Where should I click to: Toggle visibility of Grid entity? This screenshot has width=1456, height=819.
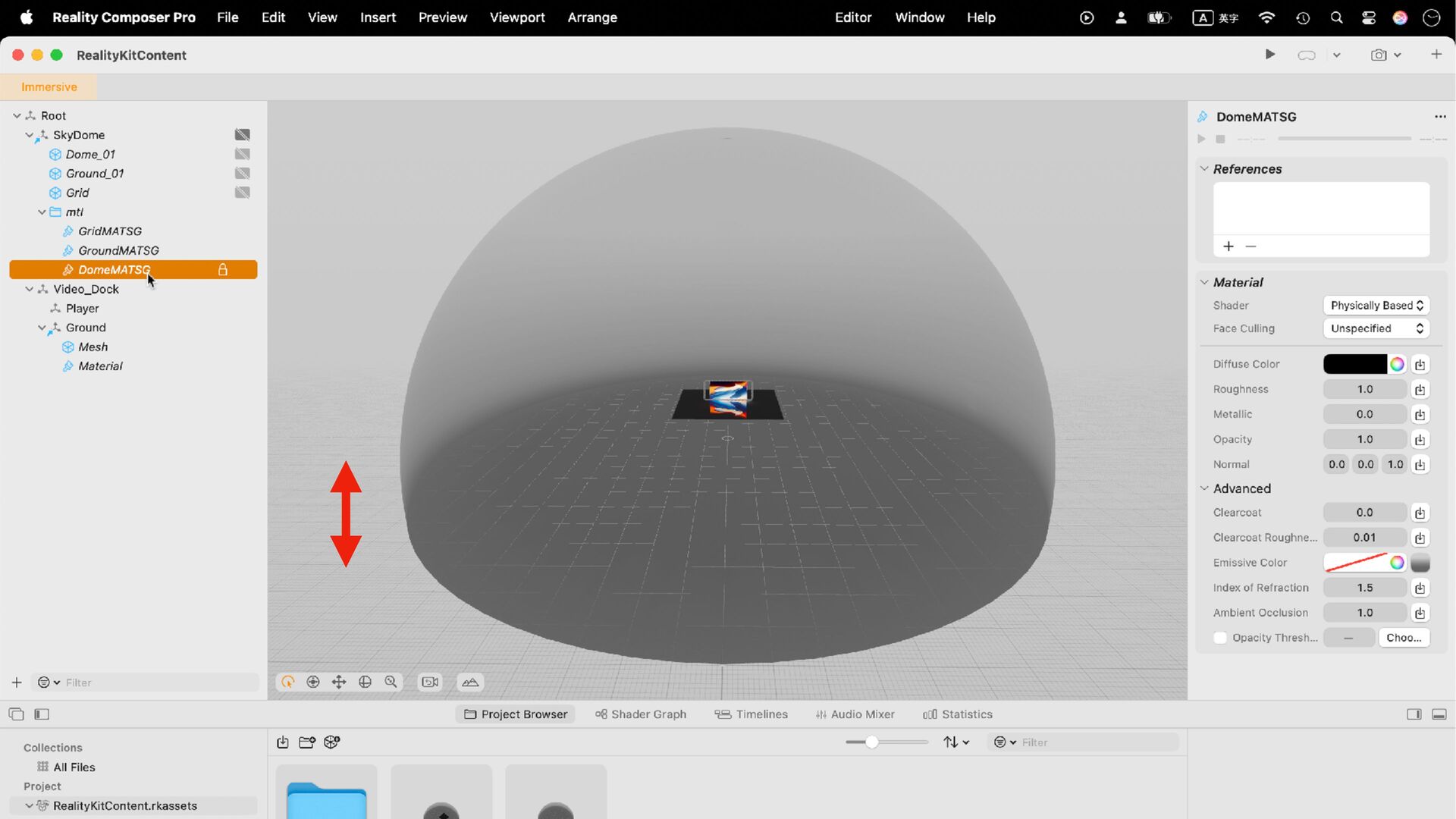pyautogui.click(x=242, y=193)
